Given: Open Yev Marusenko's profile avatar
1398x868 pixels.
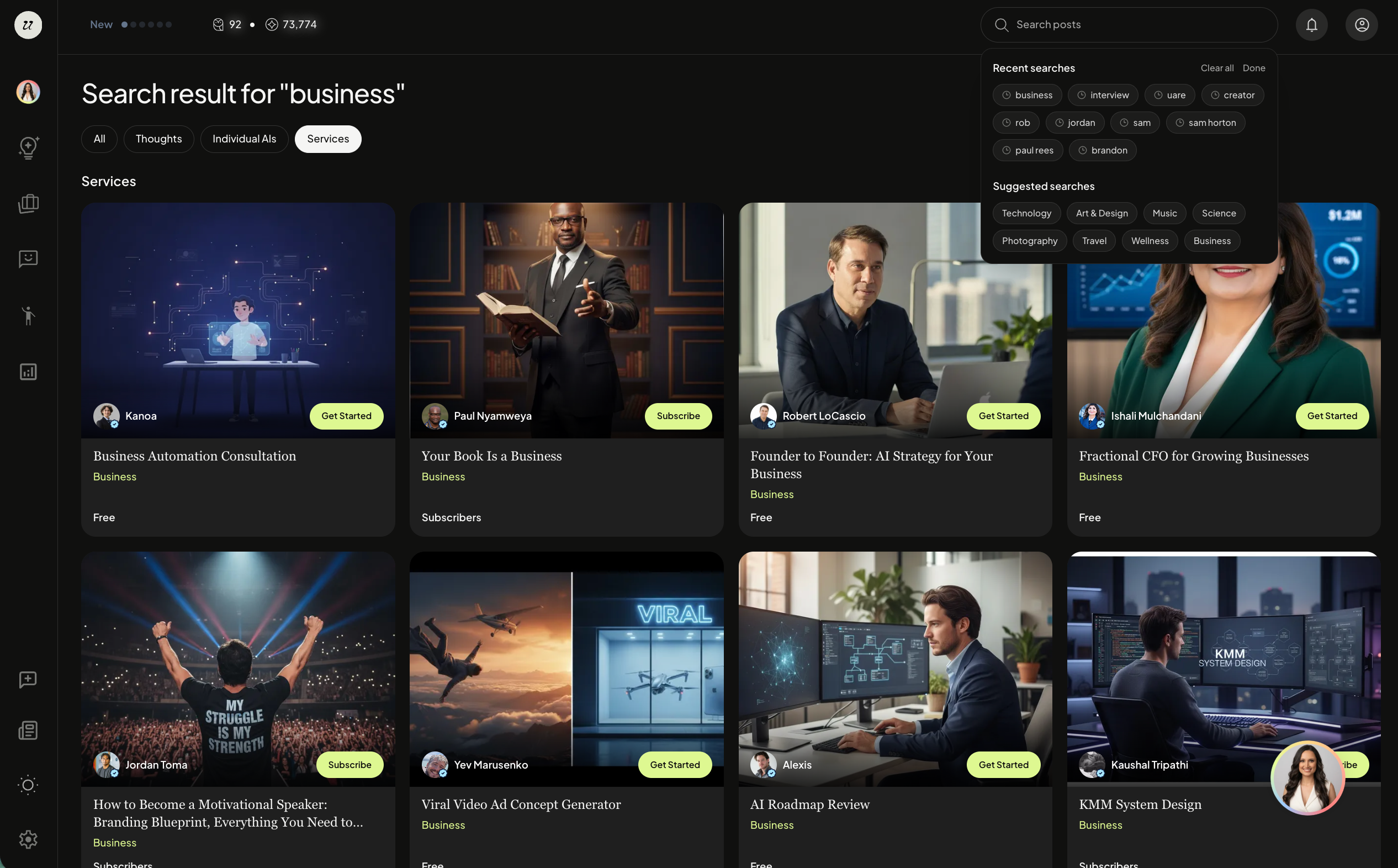Looking at the screenshot, I should [x=435, y=765].
